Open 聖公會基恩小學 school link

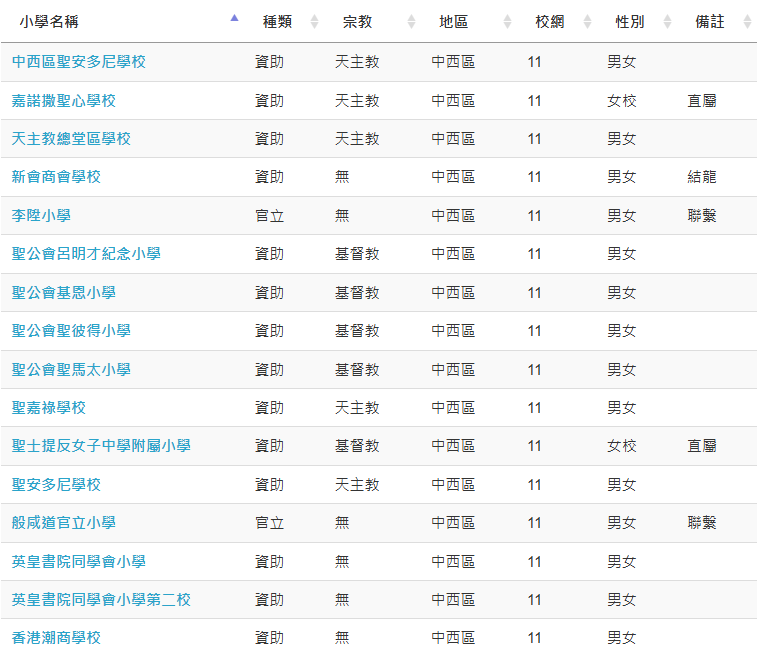tap(64, 293)
